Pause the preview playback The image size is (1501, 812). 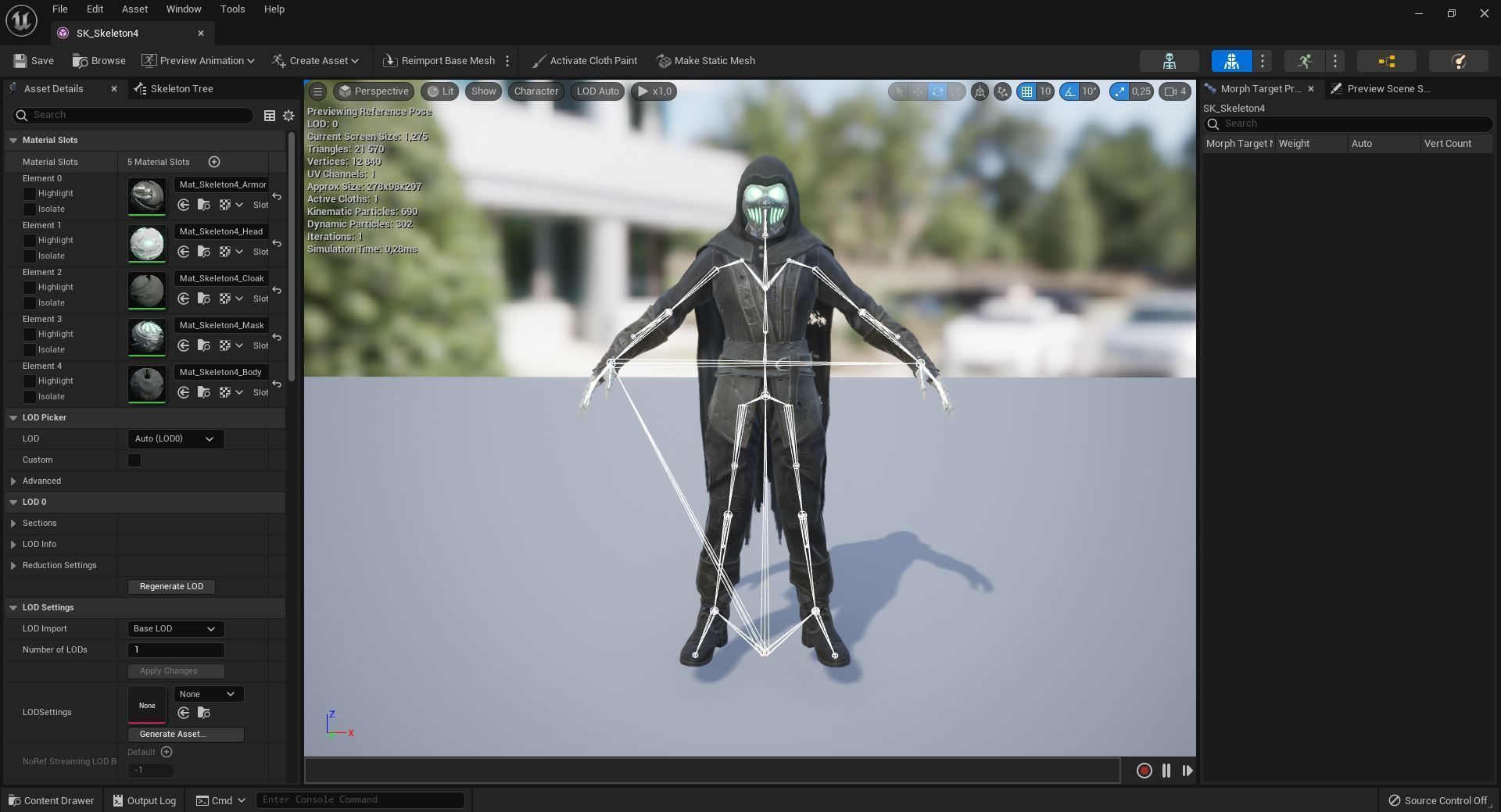[x=1166, y=771]
